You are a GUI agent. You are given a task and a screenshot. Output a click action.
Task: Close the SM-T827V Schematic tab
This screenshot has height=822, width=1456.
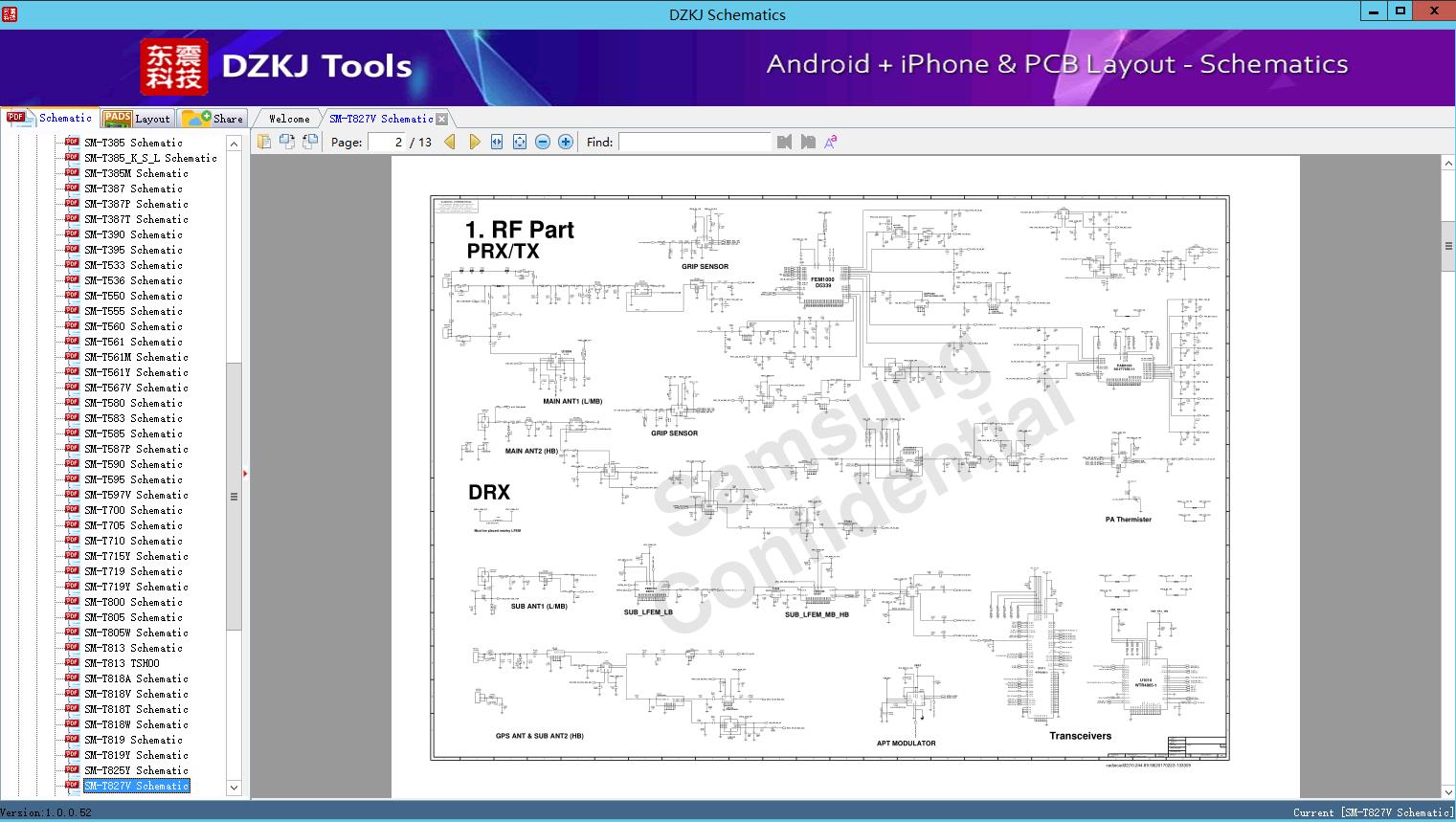pos(441,119)
